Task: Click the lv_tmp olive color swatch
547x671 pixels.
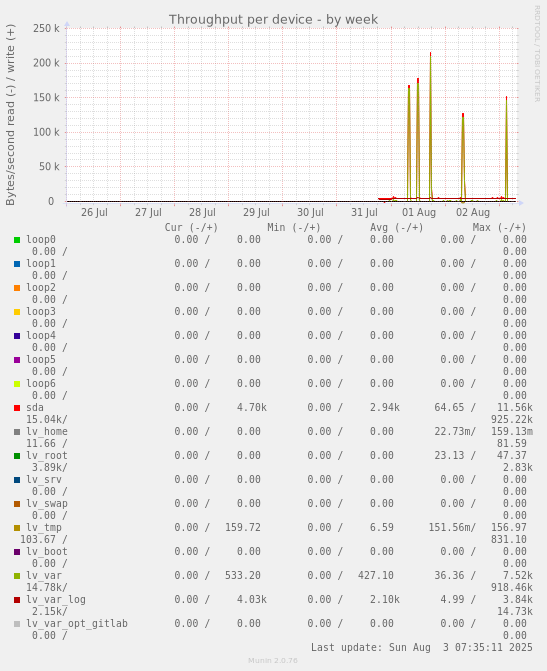Action: click(17, 528)
